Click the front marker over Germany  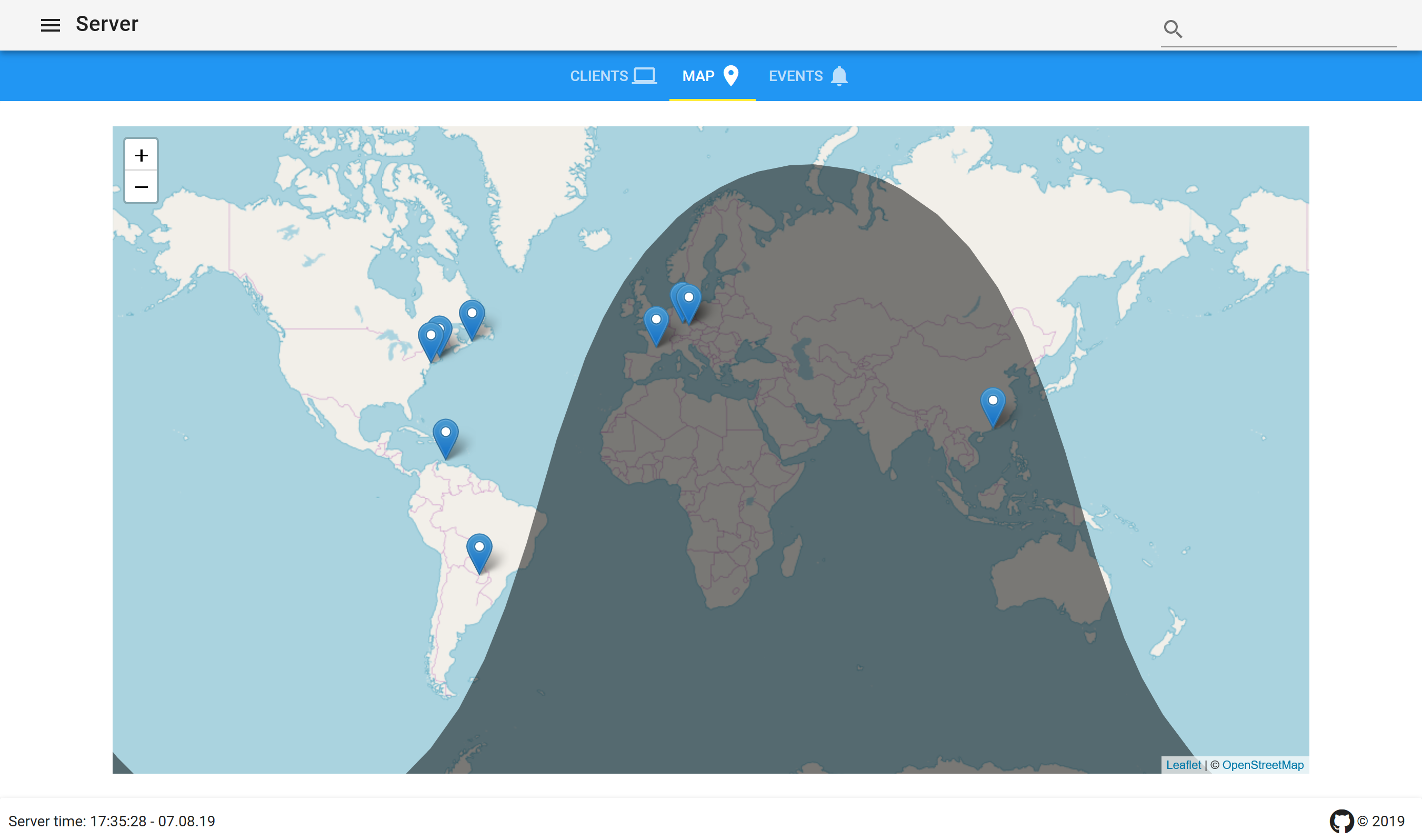point(689,299)
